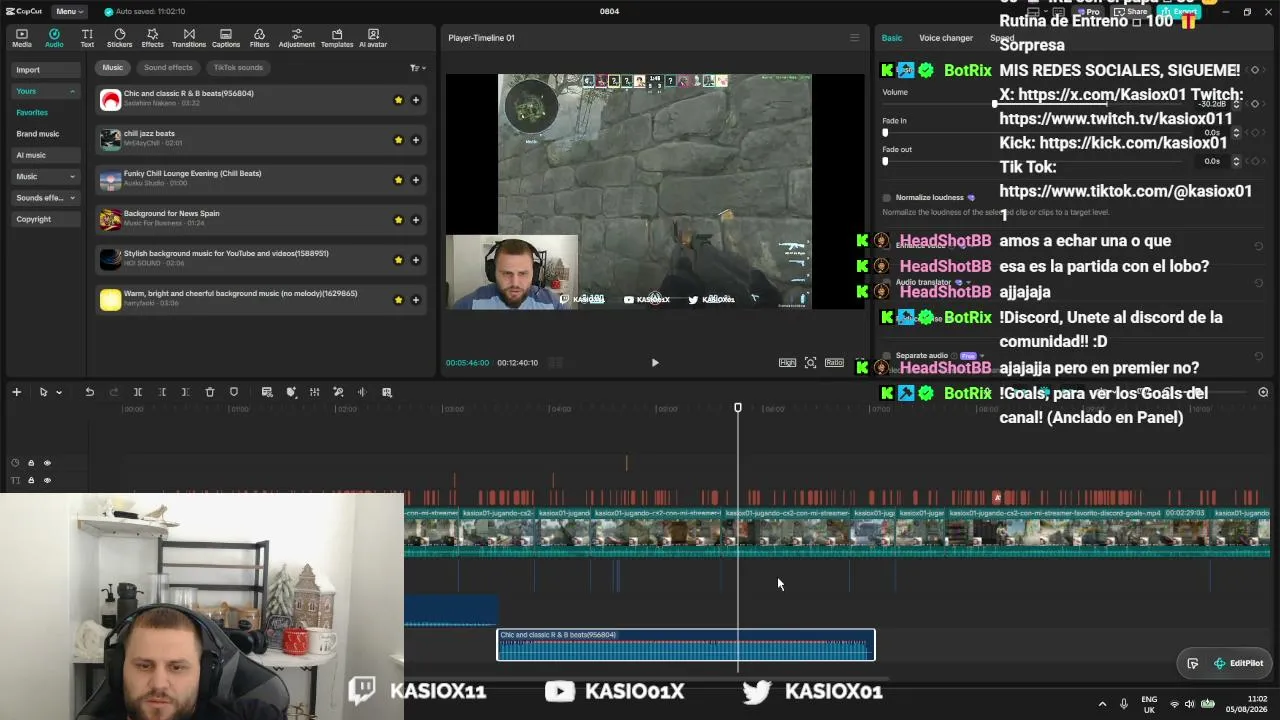This screenshot has width=1280, height=720.
Task: Open the music list filter dropdown
Action: tap(417, 68)
